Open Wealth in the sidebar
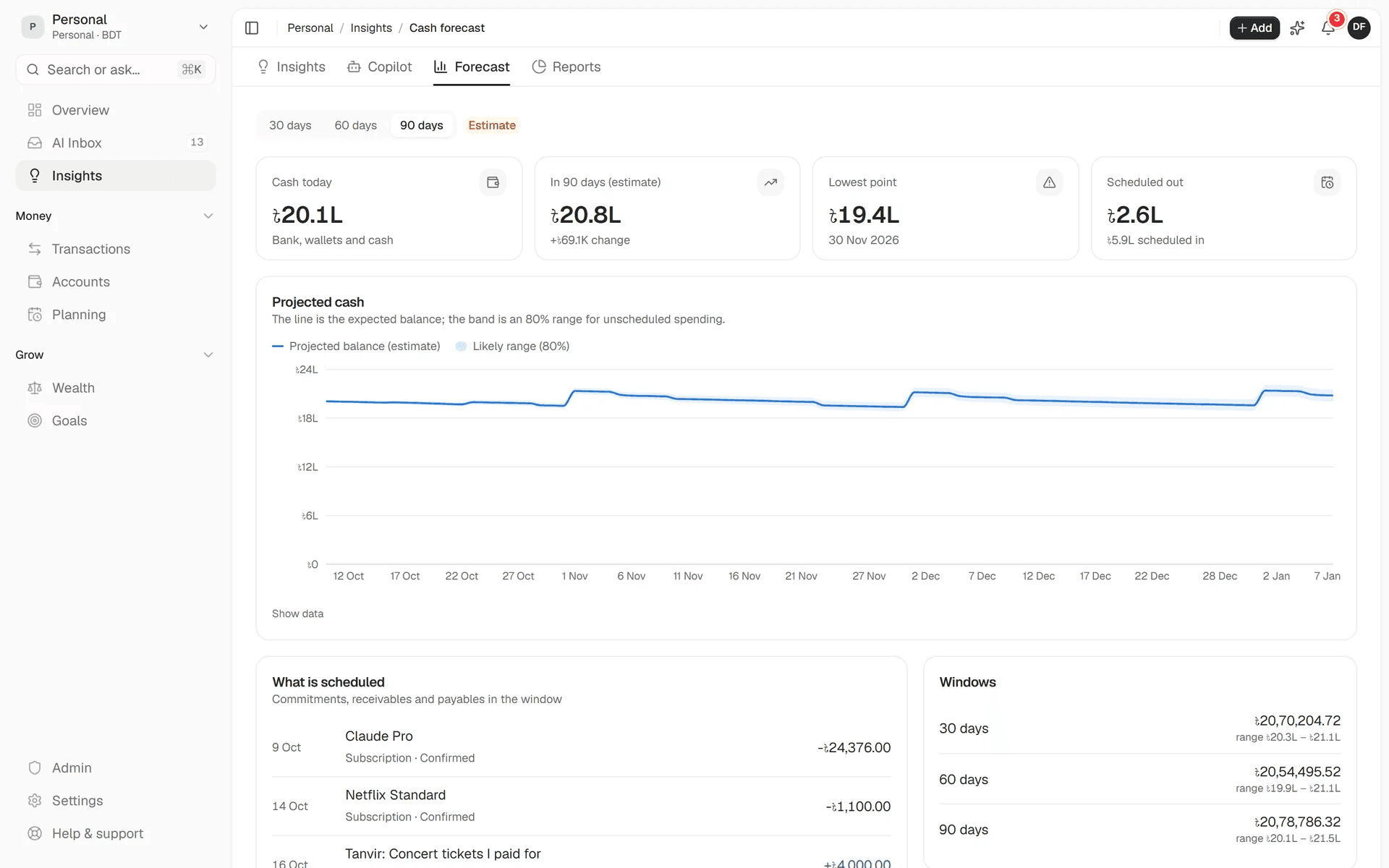Screen dimensions: 1389x868 pos(116,388)
